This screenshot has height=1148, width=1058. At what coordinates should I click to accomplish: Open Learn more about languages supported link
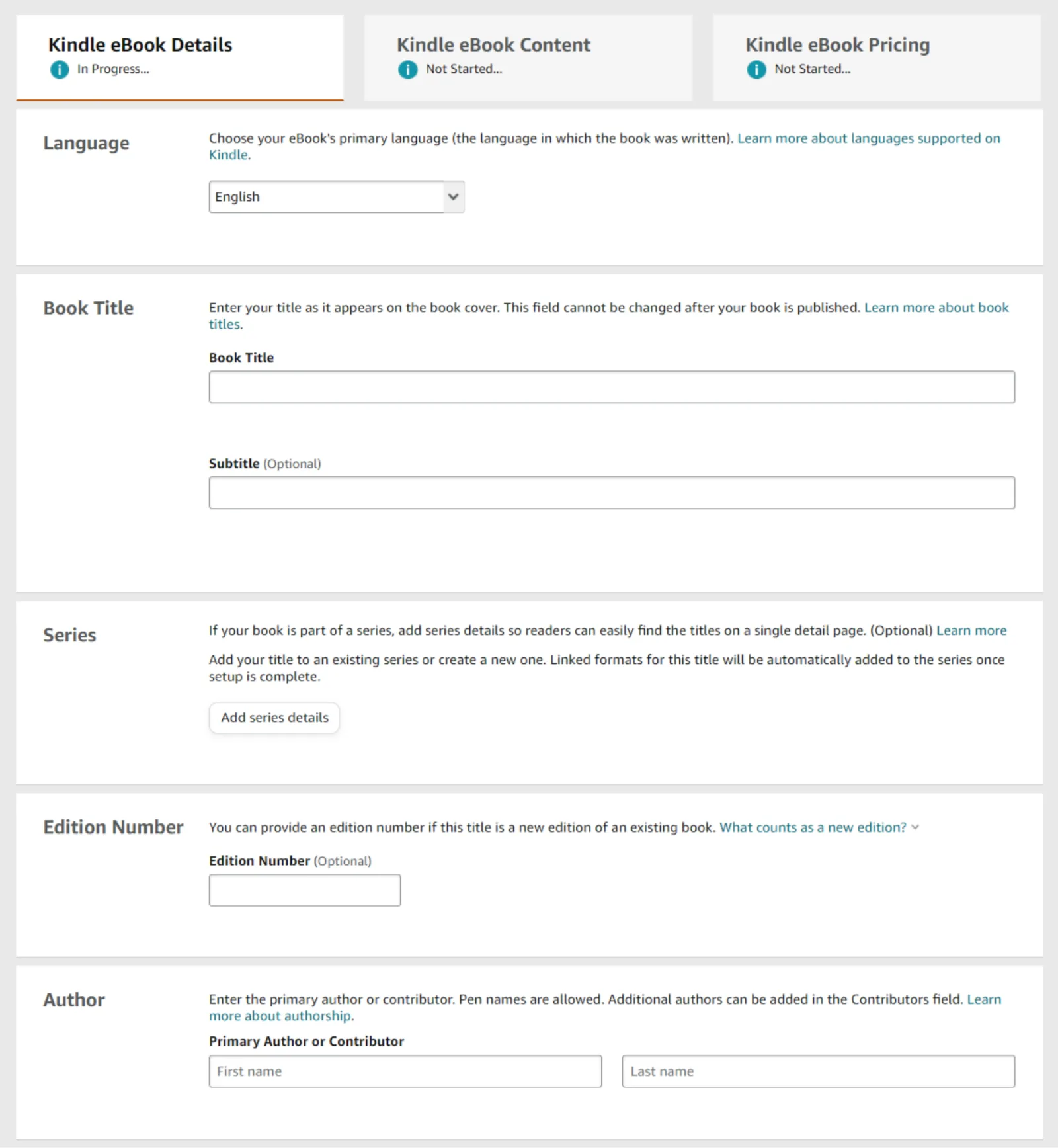pos(868,138)
